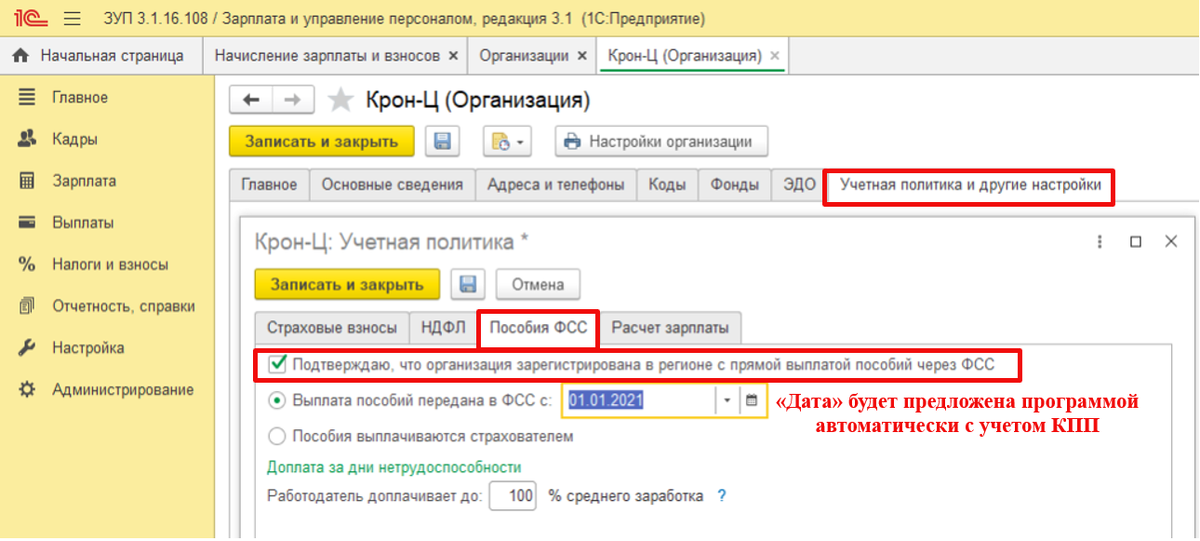
Task: Close the Организации tab
Action: [582, 56]
